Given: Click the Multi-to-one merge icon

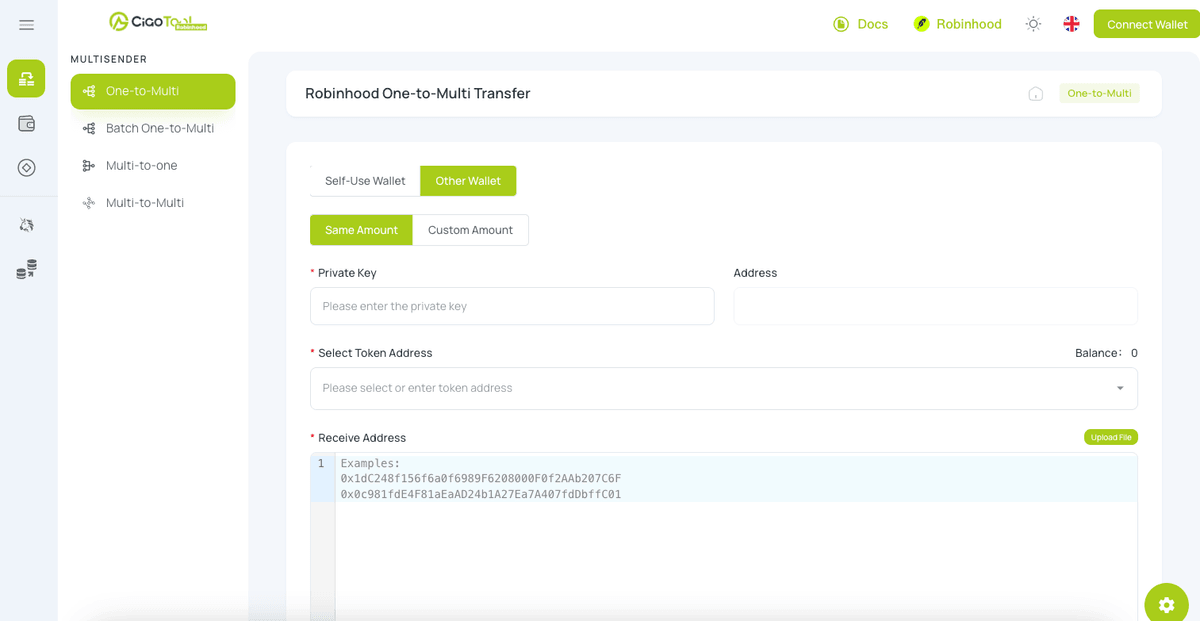Looking at the screenshot, I should point(89,166).
